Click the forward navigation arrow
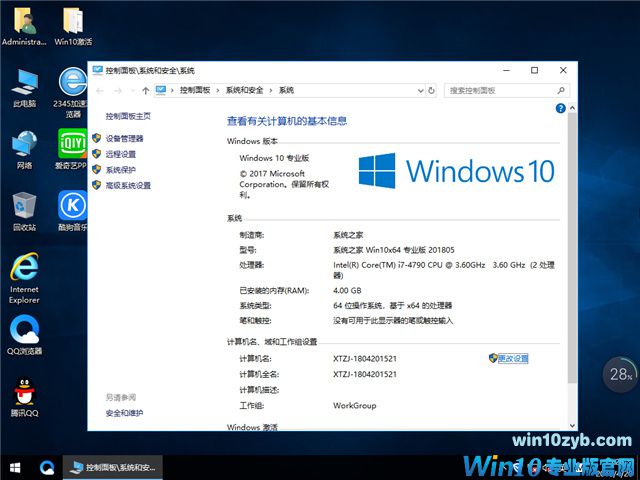640x480 pixels. pyautogui.click(x=118, y=91)
